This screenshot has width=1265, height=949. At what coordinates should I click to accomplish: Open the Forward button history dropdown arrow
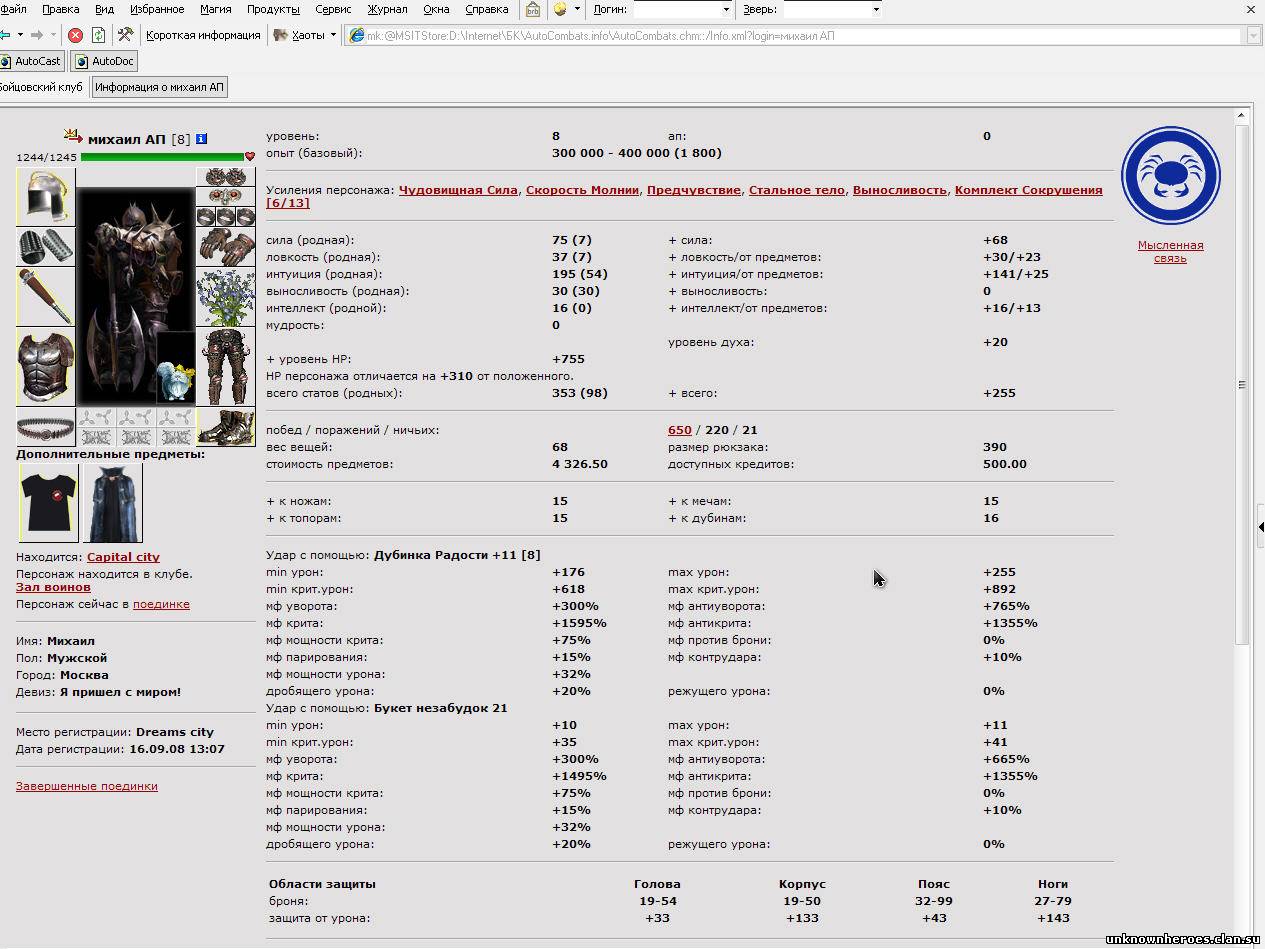[52, 35]
